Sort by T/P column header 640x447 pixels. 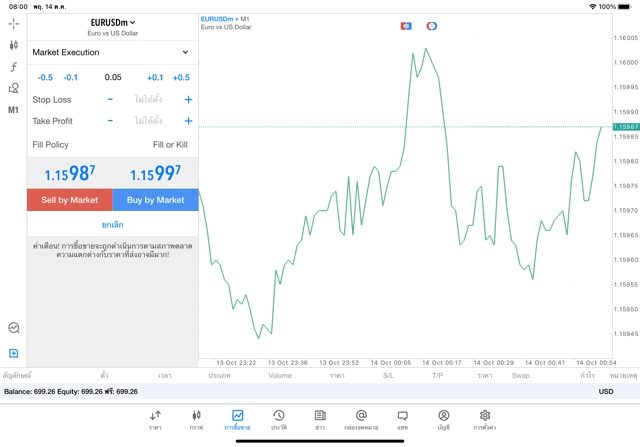click(x=438, y=375)
